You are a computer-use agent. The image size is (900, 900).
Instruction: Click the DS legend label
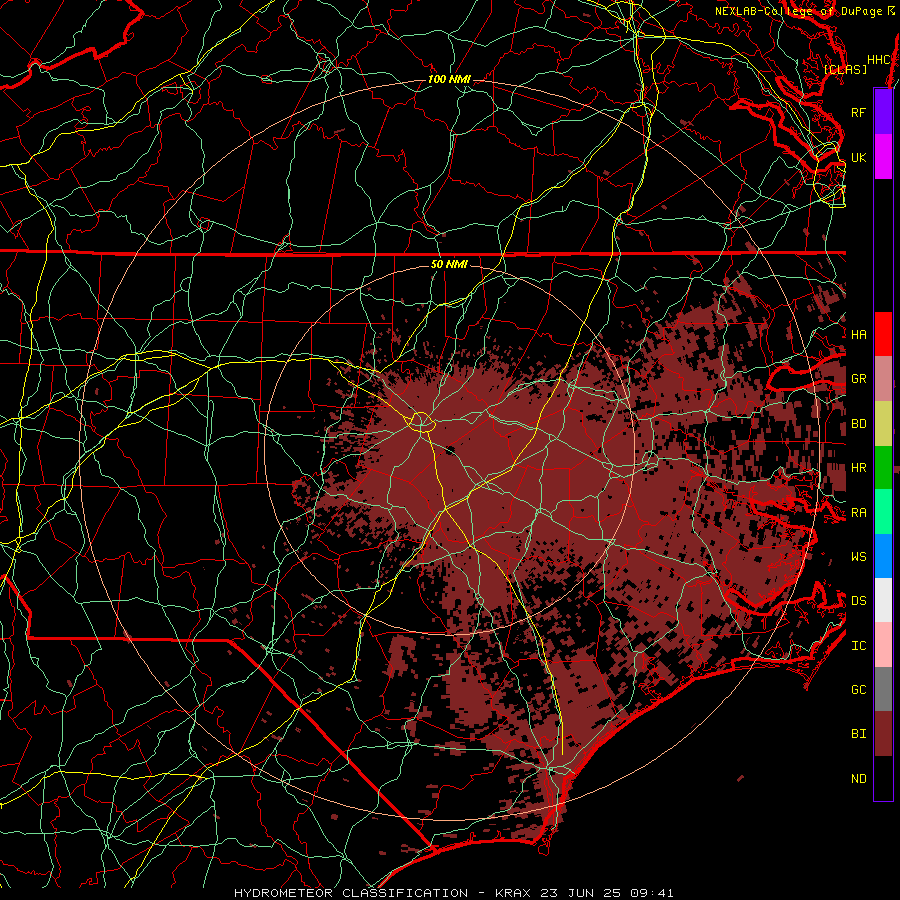[x=859, y=600]
